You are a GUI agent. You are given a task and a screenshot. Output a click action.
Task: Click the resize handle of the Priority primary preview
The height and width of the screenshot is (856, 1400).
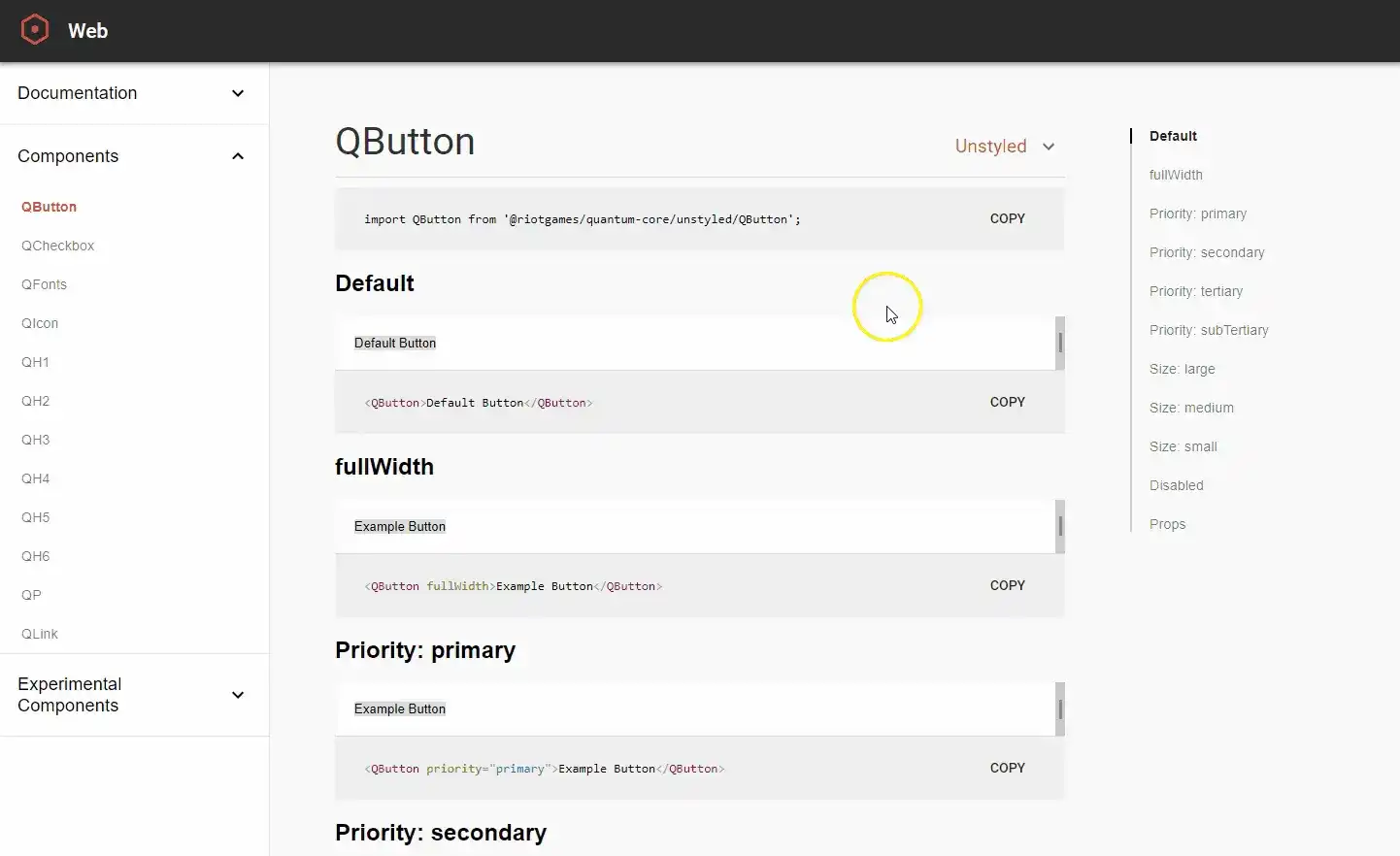(x=1060, y=708)
